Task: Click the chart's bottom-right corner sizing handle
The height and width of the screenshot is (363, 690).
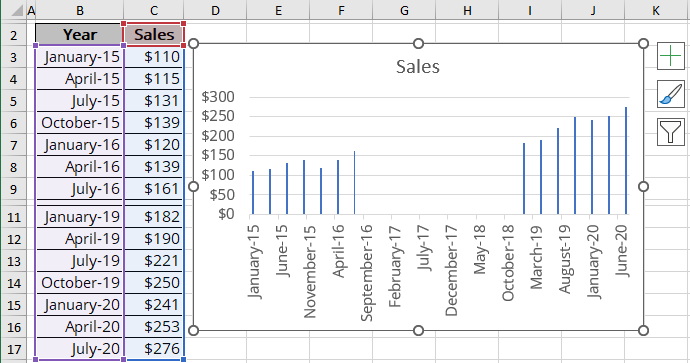Action: [643, 330]
